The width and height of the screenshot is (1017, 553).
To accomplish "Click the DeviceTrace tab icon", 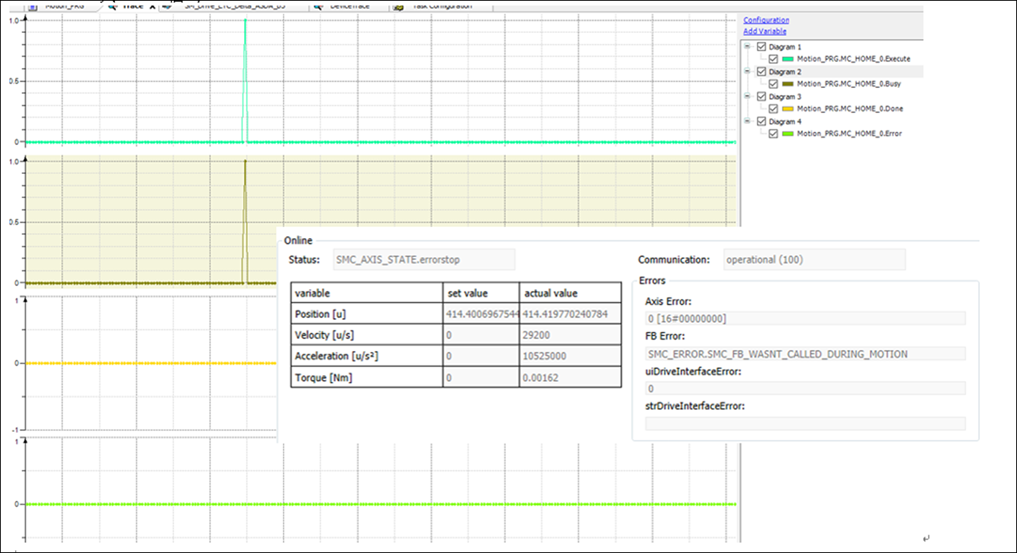I will (x=316, y=6).
